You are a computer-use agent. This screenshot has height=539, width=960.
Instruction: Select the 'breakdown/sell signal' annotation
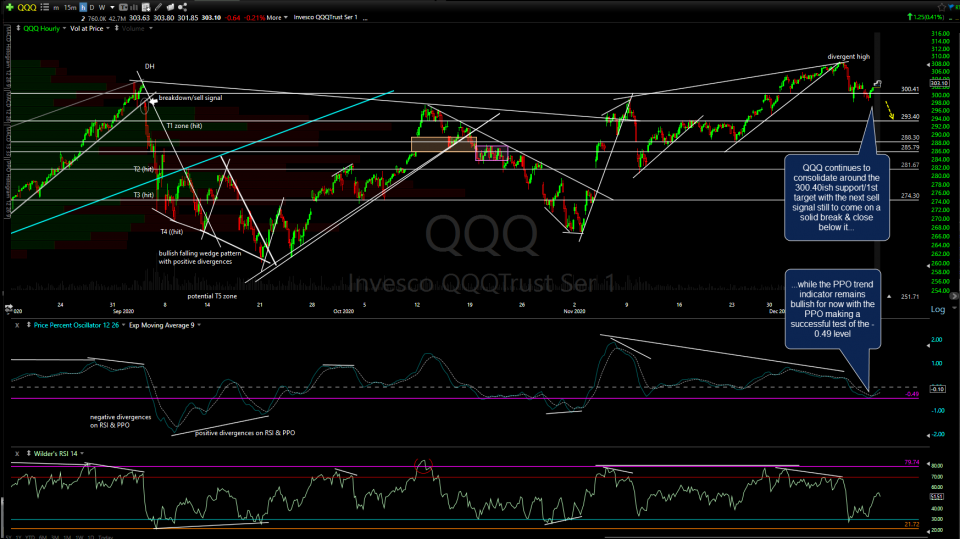190,98
